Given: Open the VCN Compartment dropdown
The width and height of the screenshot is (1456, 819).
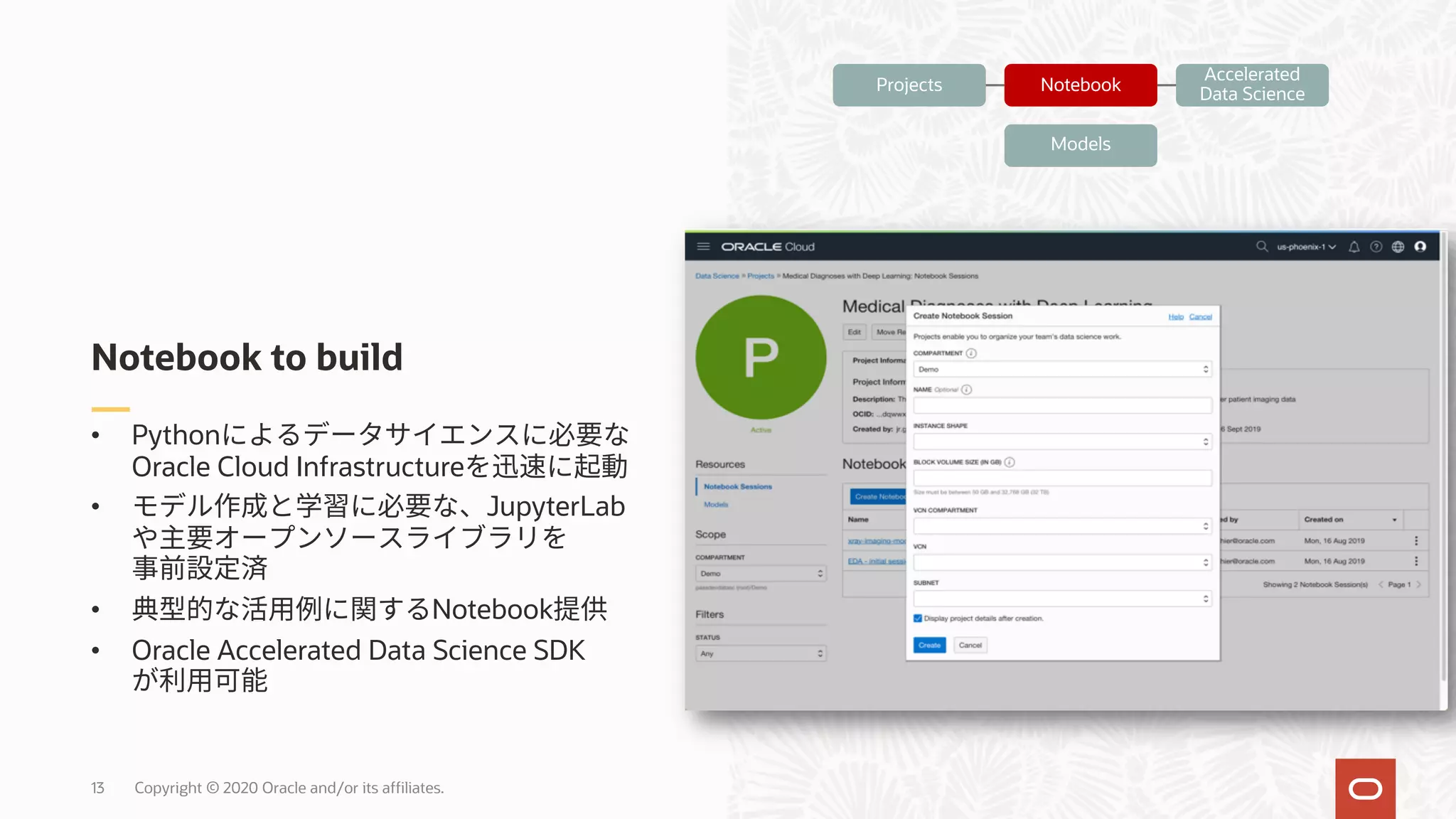Looking at the screenshot, I should pos(1062,526).
